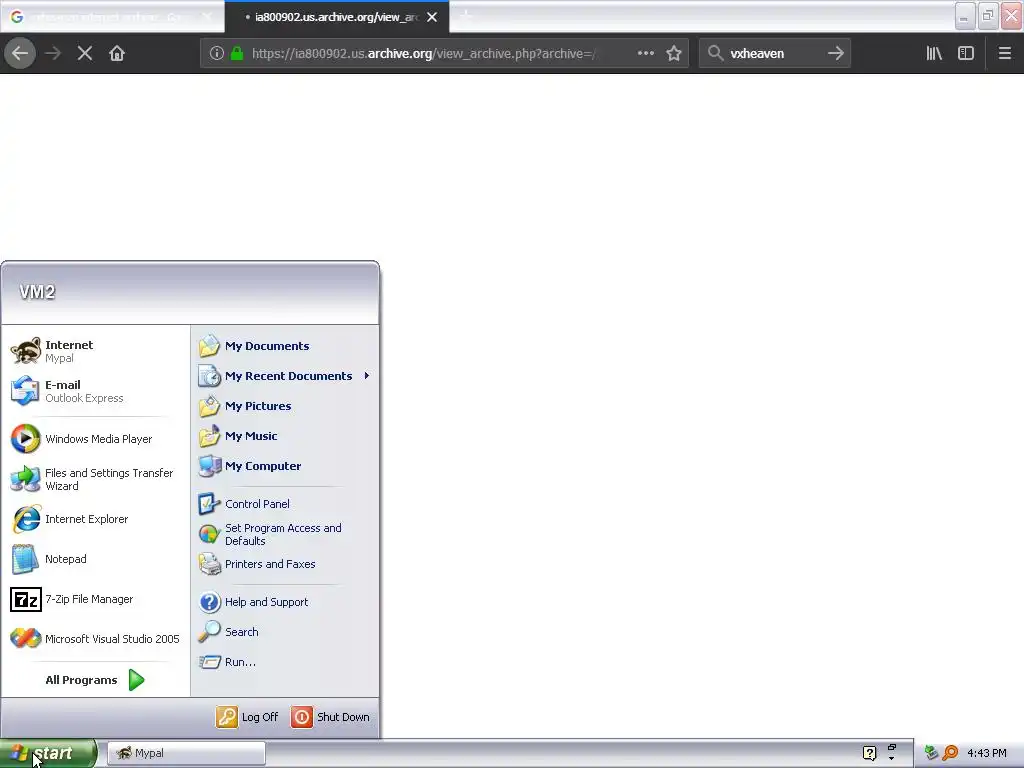Toggle the browser sidebar view

[966, 54]
